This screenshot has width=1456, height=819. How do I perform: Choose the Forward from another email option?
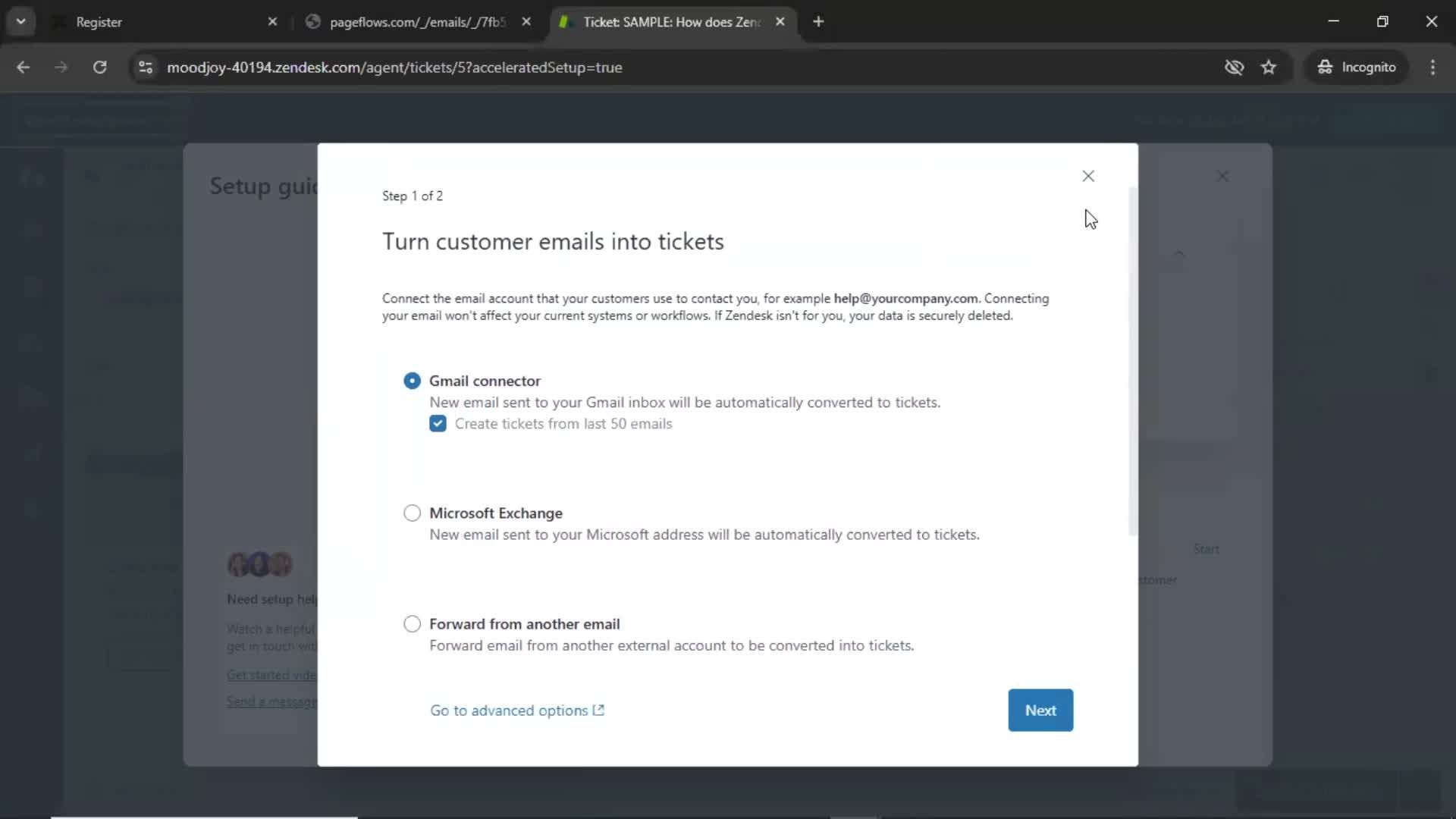[x=412, y=624]
